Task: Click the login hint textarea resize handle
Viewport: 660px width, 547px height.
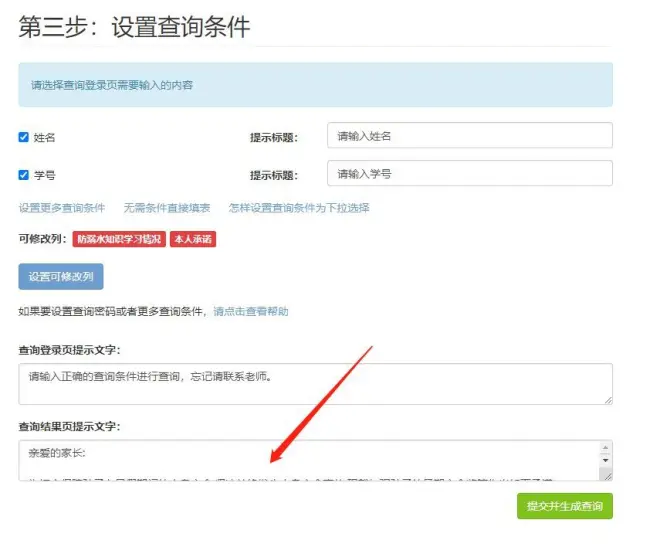Action: tap(608, 400)
